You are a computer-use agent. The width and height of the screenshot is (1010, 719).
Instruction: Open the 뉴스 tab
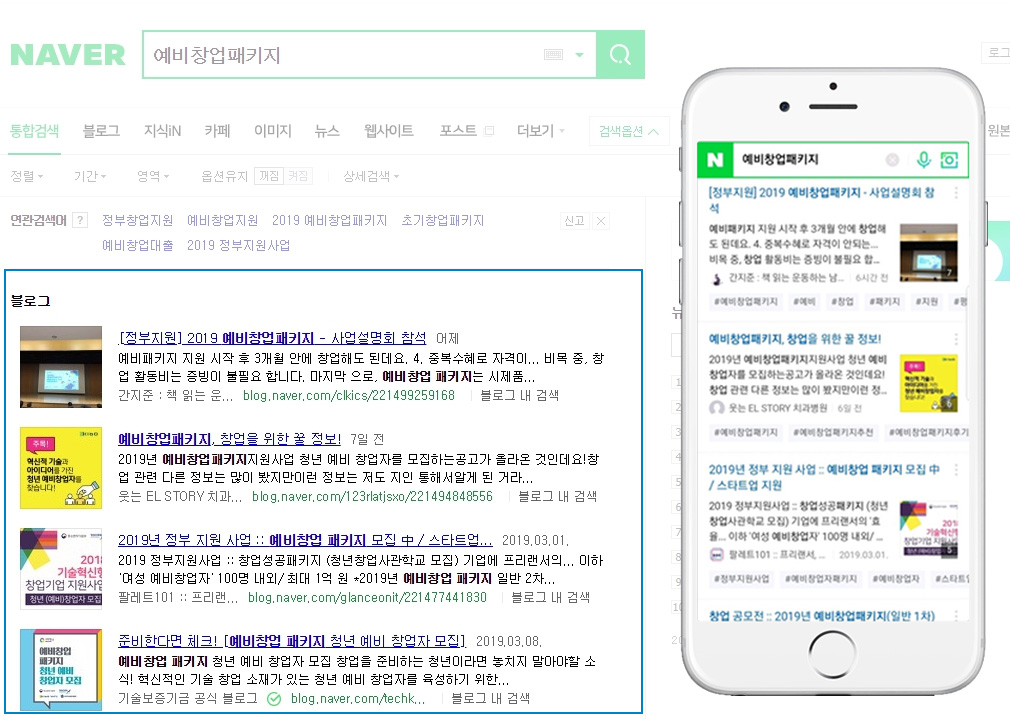[327, 131]
